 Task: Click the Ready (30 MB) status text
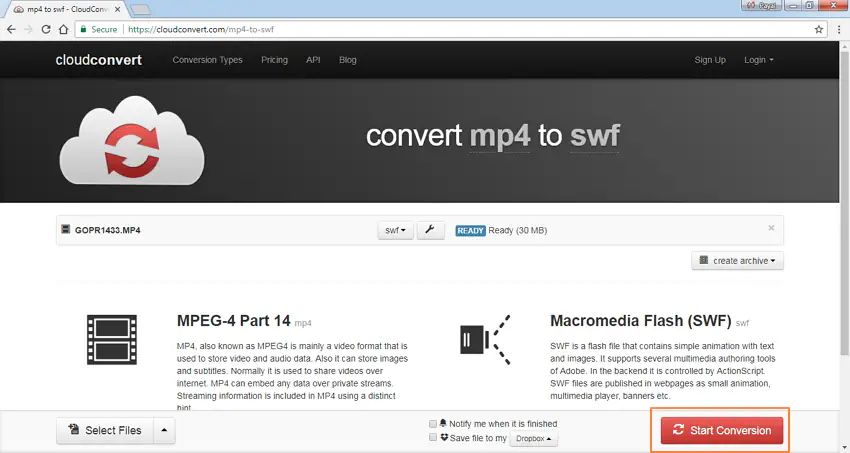pos(517,230)
